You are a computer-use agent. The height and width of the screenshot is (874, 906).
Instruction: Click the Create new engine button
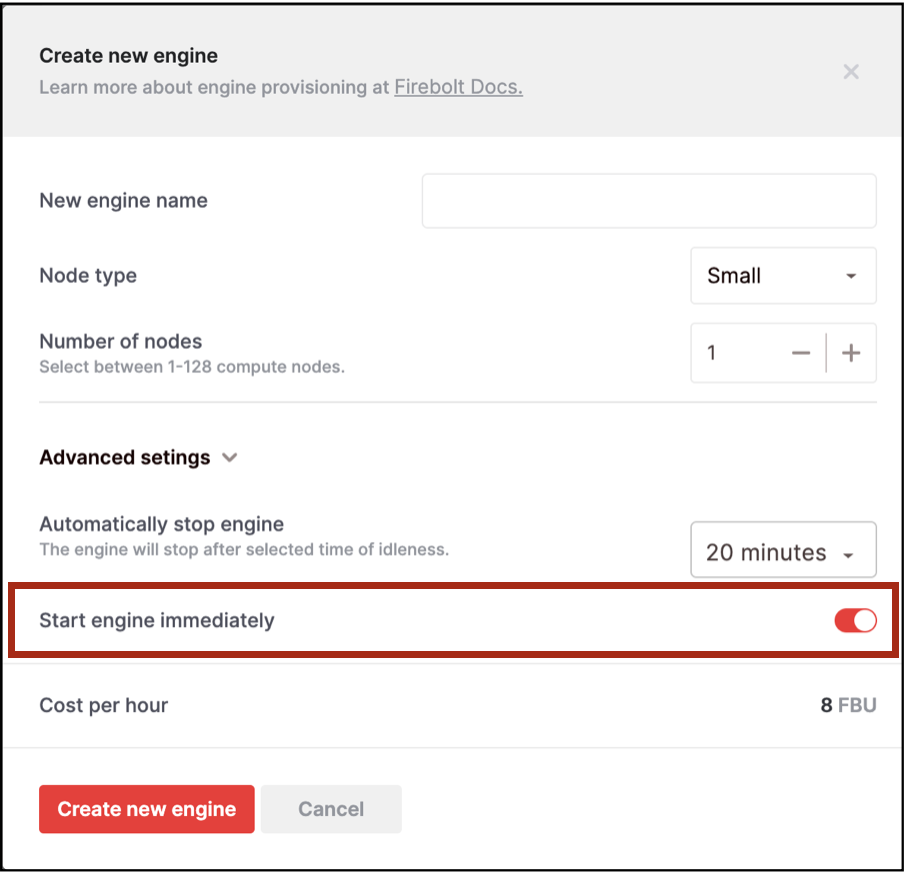147,809
